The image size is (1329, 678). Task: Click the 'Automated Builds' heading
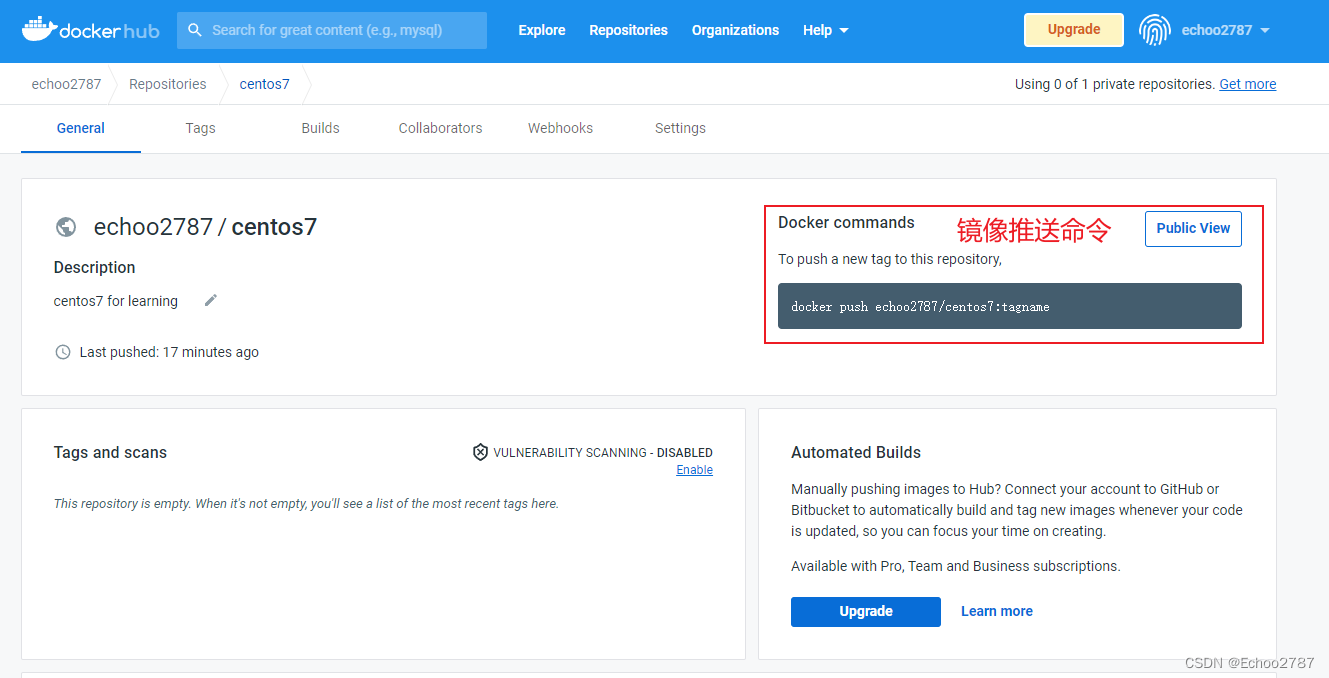pyautogui.click(x=856, y=452)
